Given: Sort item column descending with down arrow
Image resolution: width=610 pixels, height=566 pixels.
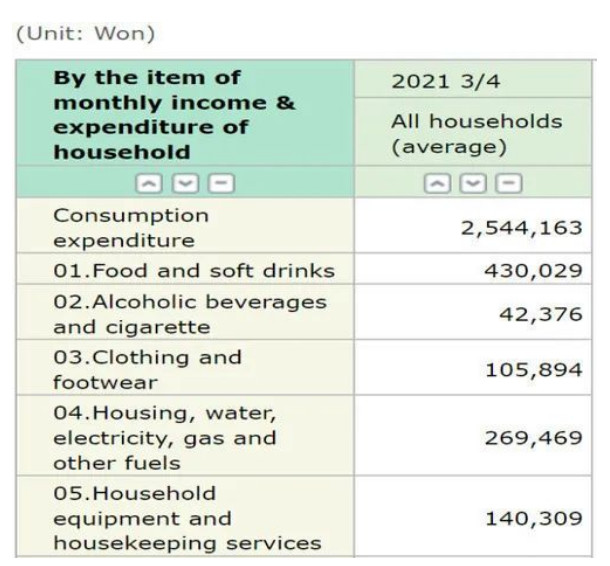Looking at the screenshot, I should click(185, 183).
